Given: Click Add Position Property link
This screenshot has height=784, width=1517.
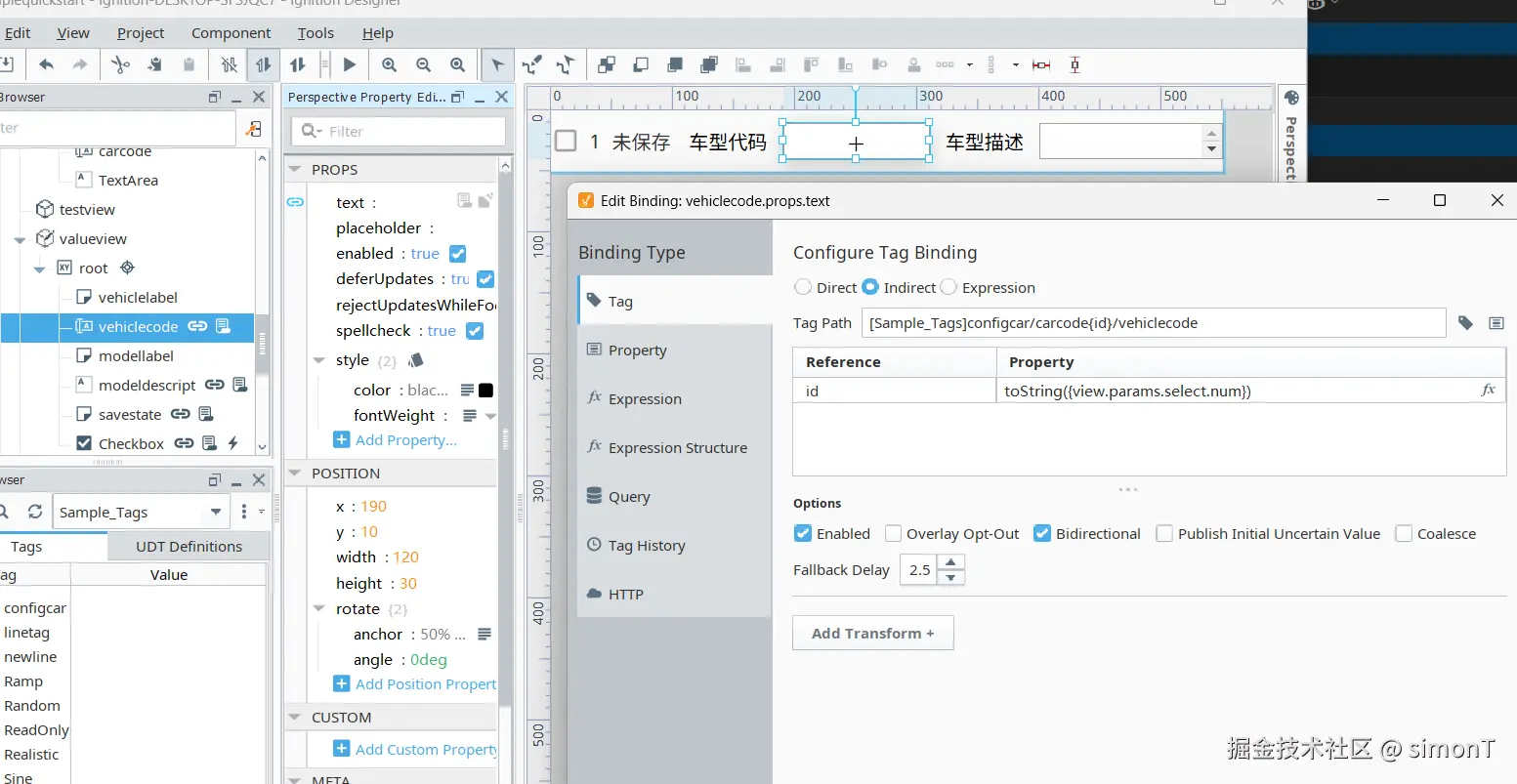Looking at the screenshot, I should pyautogui.click(x=415, y=684).
